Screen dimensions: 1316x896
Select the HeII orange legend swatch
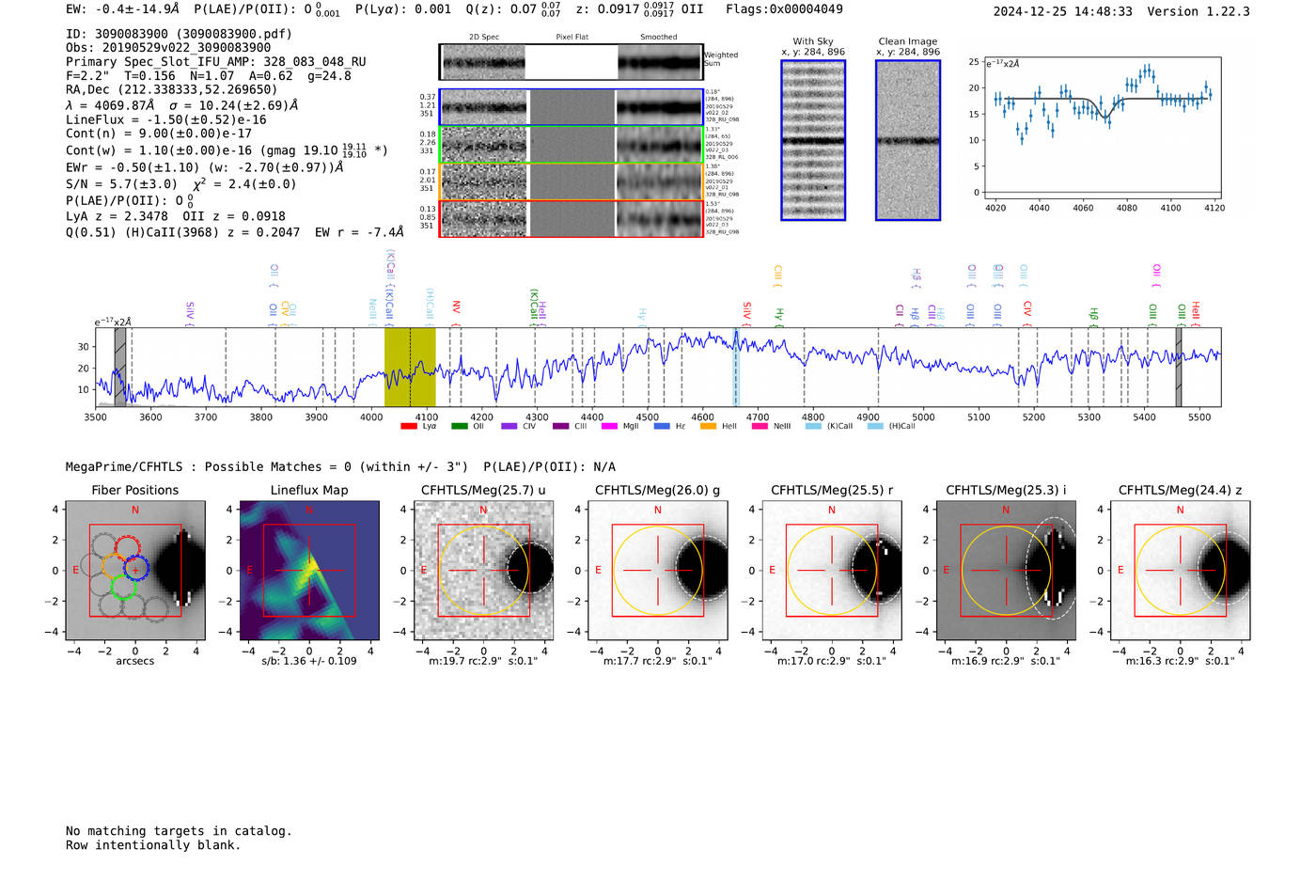pyautogui.click(x=709, y=427)
